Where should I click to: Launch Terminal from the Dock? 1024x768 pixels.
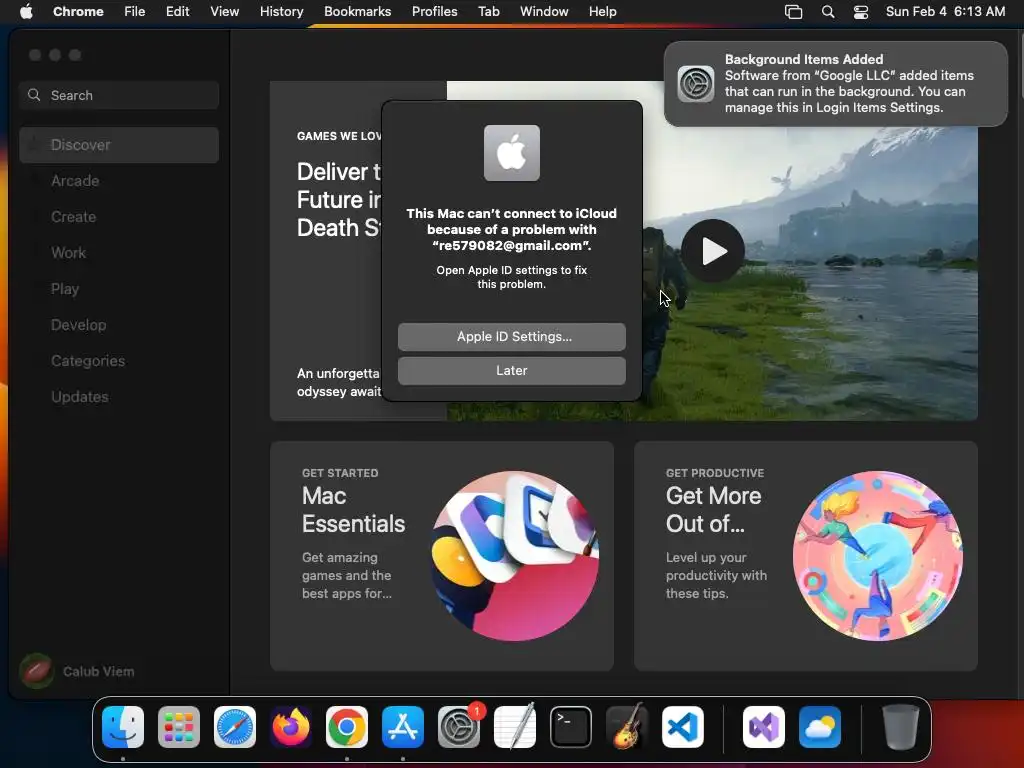click(571, 727)
